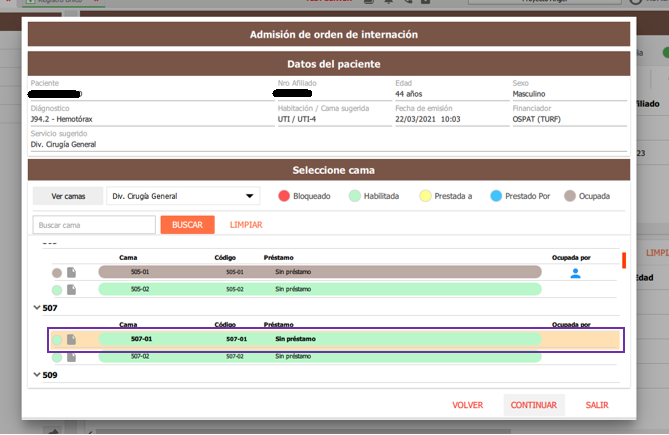Click the blue Prestado Por legend swatch
Screen dimensions: 669x435
tap(496, 196)
